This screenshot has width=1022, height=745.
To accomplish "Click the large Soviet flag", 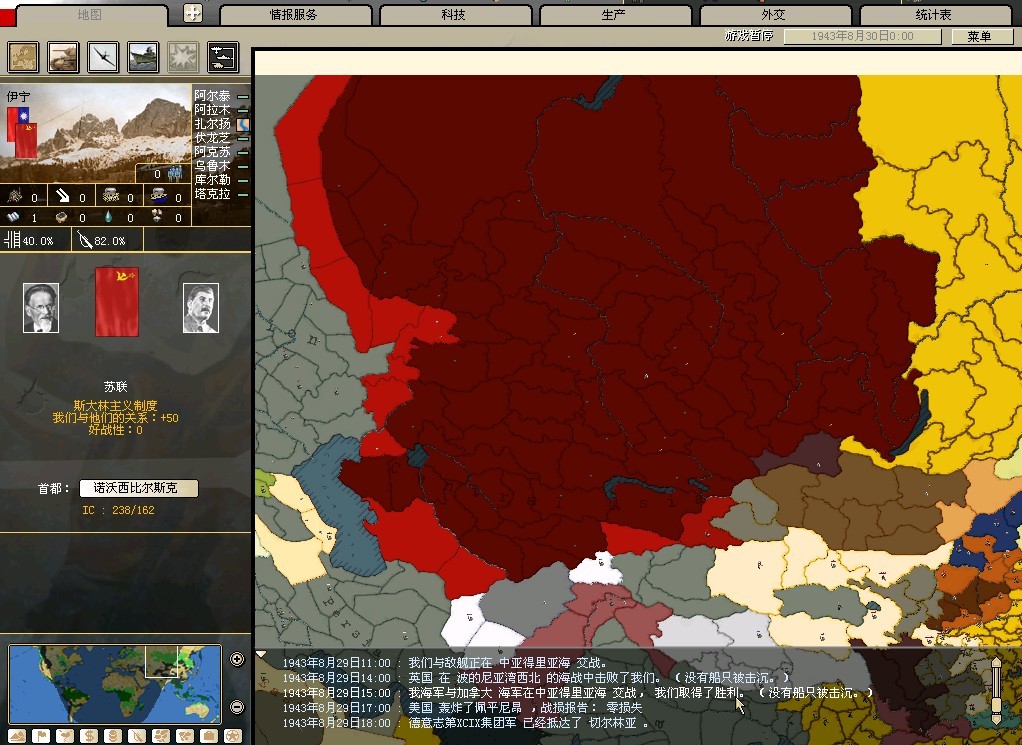I will [117, 302].
